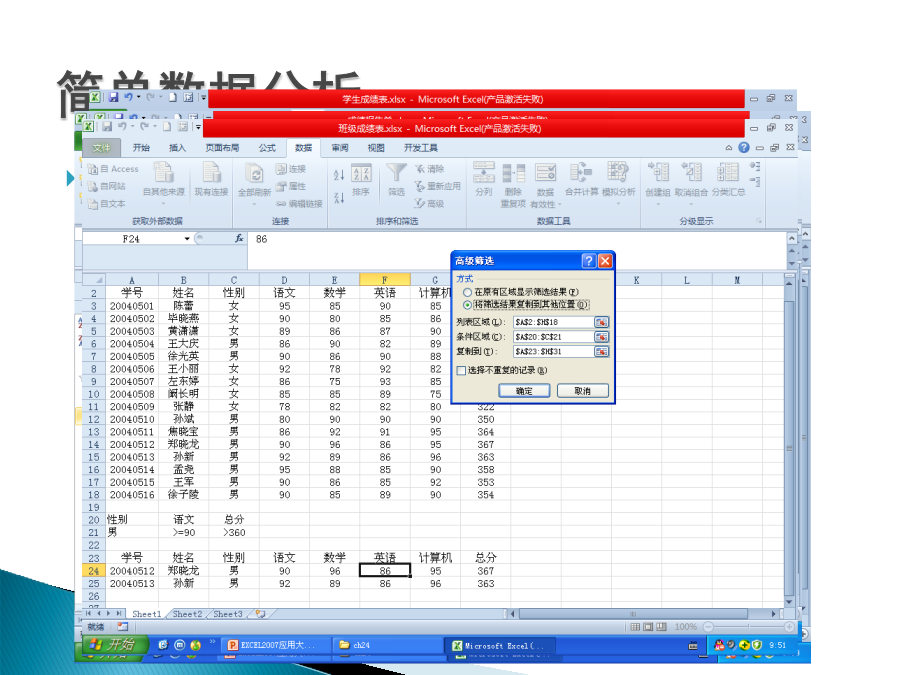This screenshot has width=900, height=675.
Task: Click the fx insert function icon
Action: pyautogui.click(x=239, y=239)
